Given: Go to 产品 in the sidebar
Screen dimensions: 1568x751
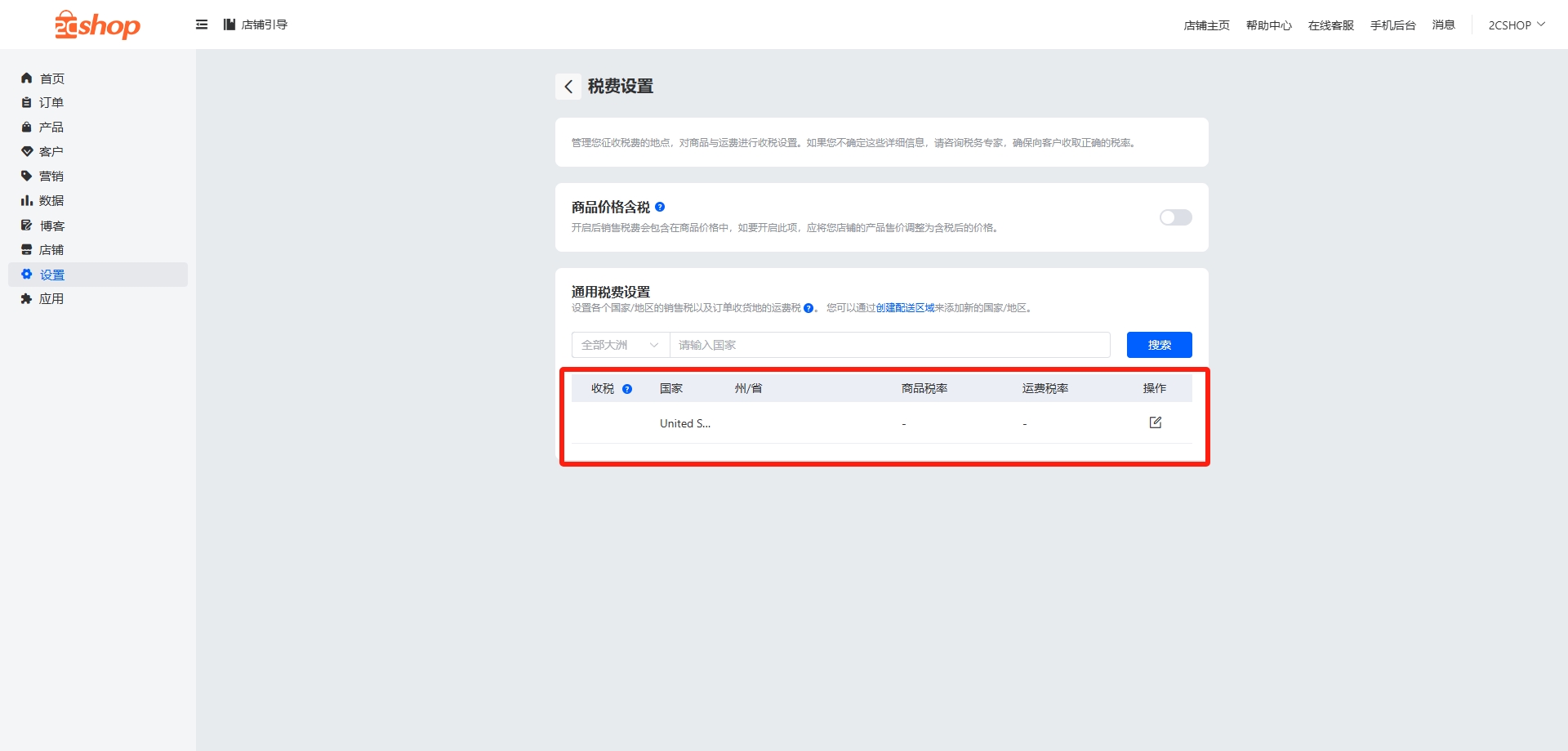Looking at the screenshot, I should click(x=51, y=127).
